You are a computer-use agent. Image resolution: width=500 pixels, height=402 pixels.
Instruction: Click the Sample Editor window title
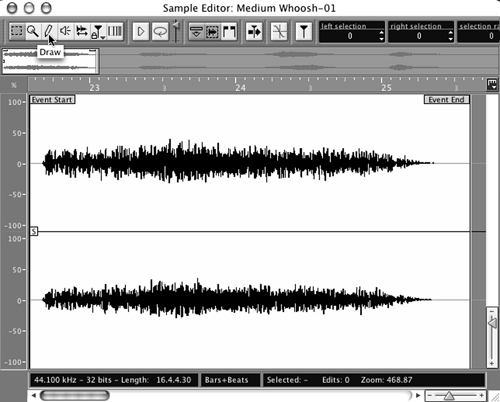tap(249, 8)
